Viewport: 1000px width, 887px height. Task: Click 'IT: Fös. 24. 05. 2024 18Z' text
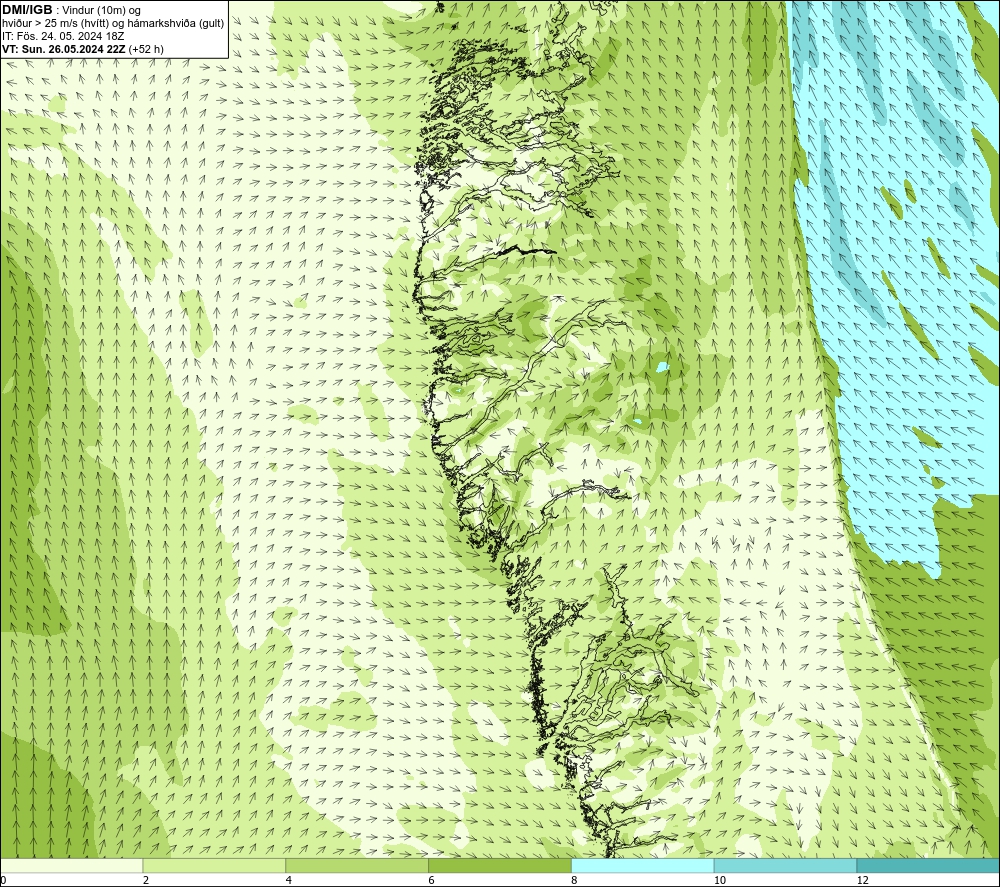click(62, 36)
